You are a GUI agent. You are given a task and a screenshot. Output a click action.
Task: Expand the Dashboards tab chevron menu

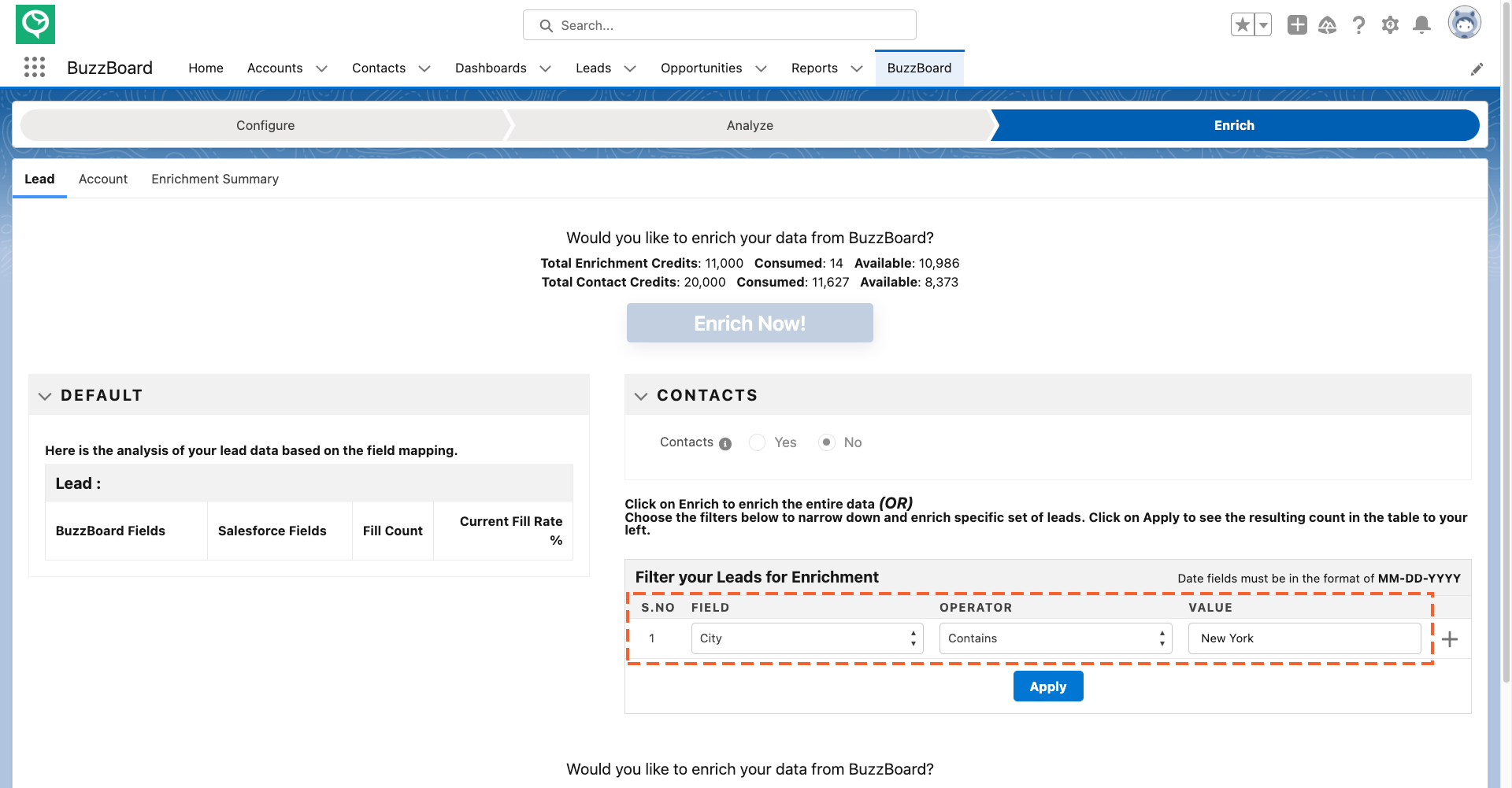click(545, 69)
